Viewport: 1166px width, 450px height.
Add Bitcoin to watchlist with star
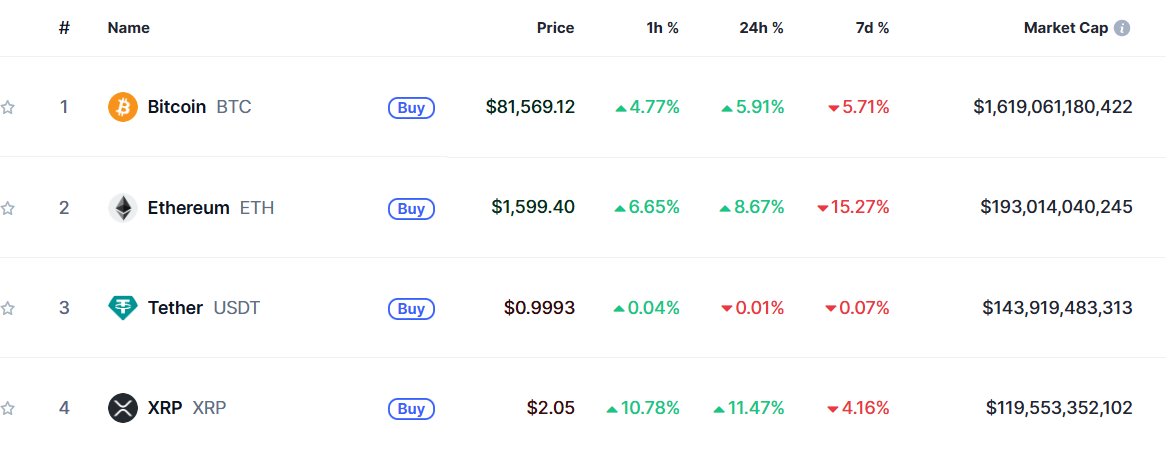[7, 108]
